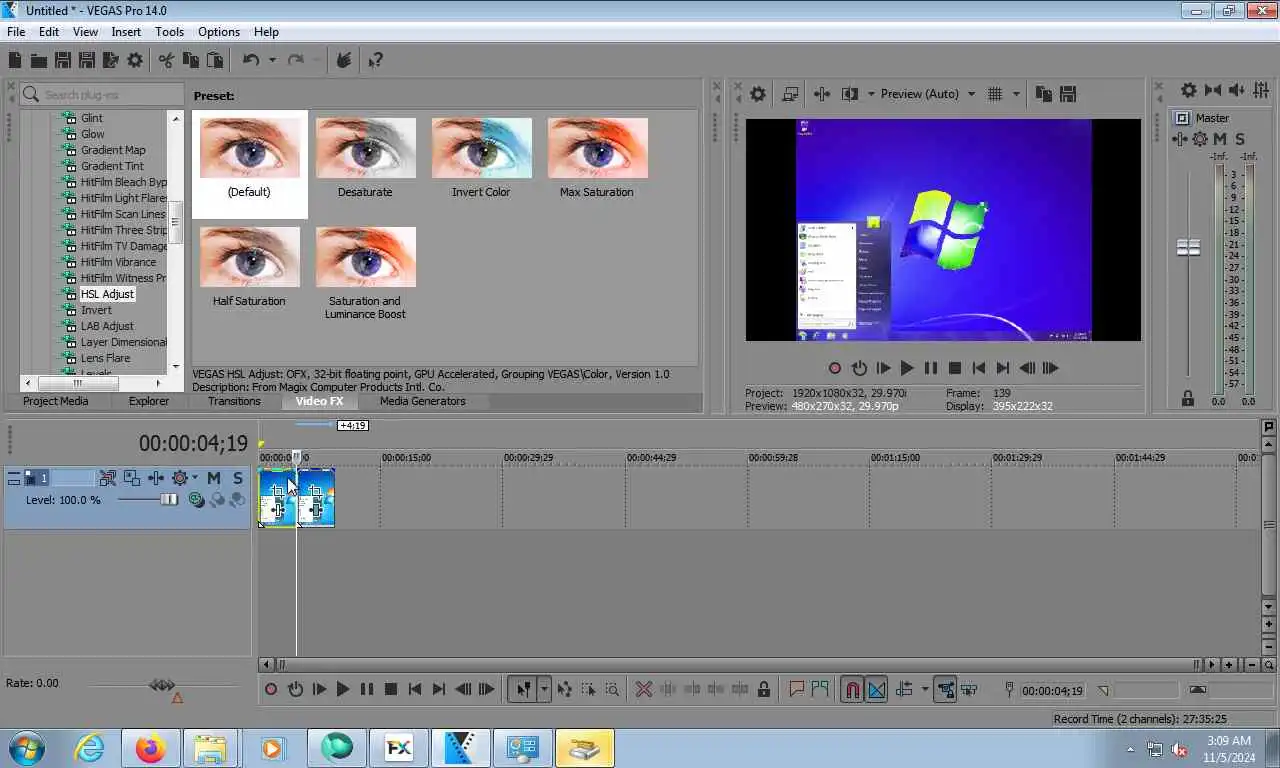Toggle Enable Snapping magnet button
The height and width of the screenshot is (768, 1280).
click(x=851, y=689)
